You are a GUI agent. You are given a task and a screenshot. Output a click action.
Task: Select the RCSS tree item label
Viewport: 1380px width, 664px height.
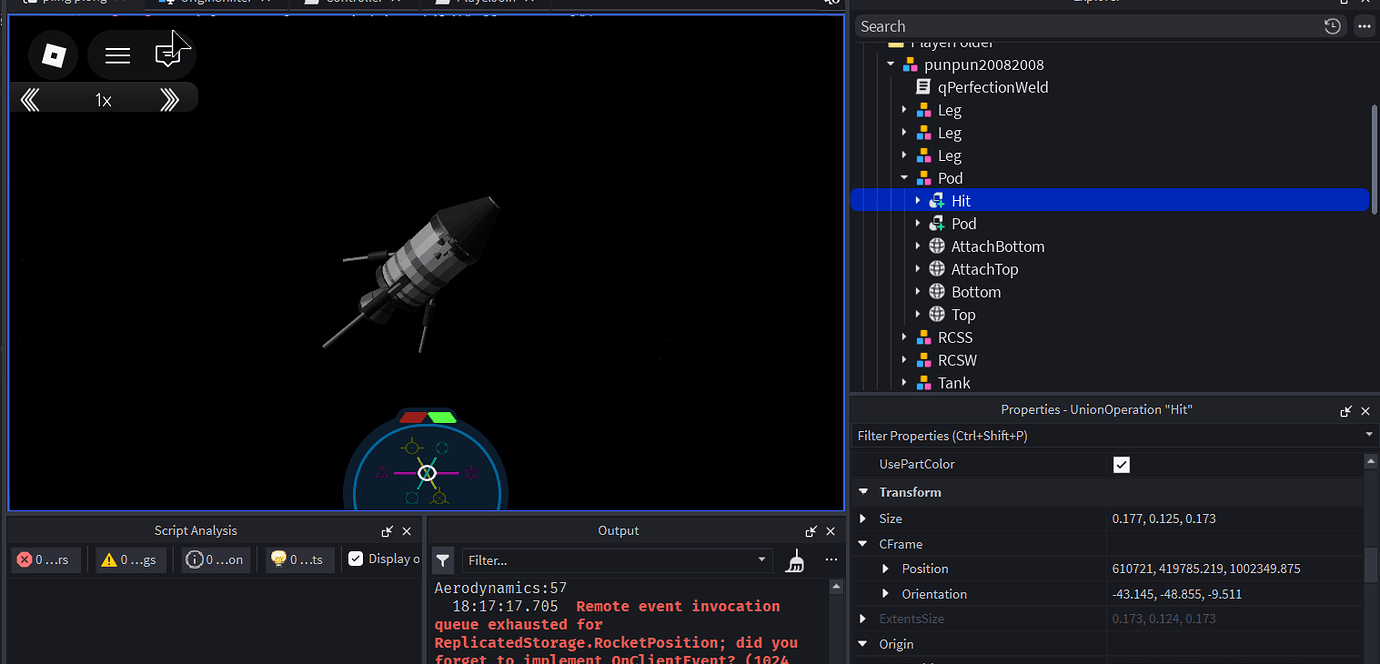(x=955, y=337)
